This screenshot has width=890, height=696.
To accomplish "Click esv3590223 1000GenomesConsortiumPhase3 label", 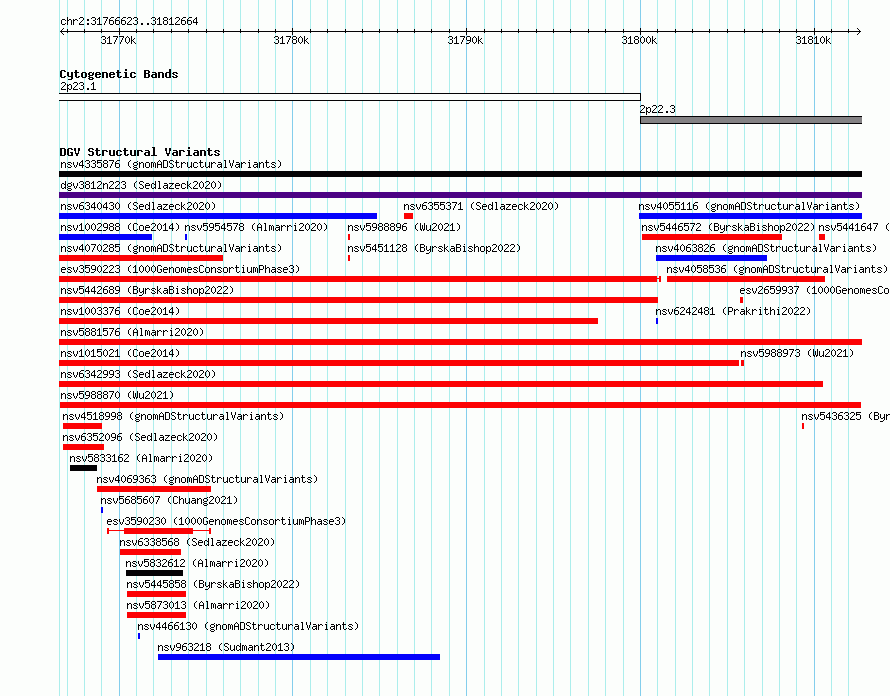I will pyautogui.click(x=180, y=269).
